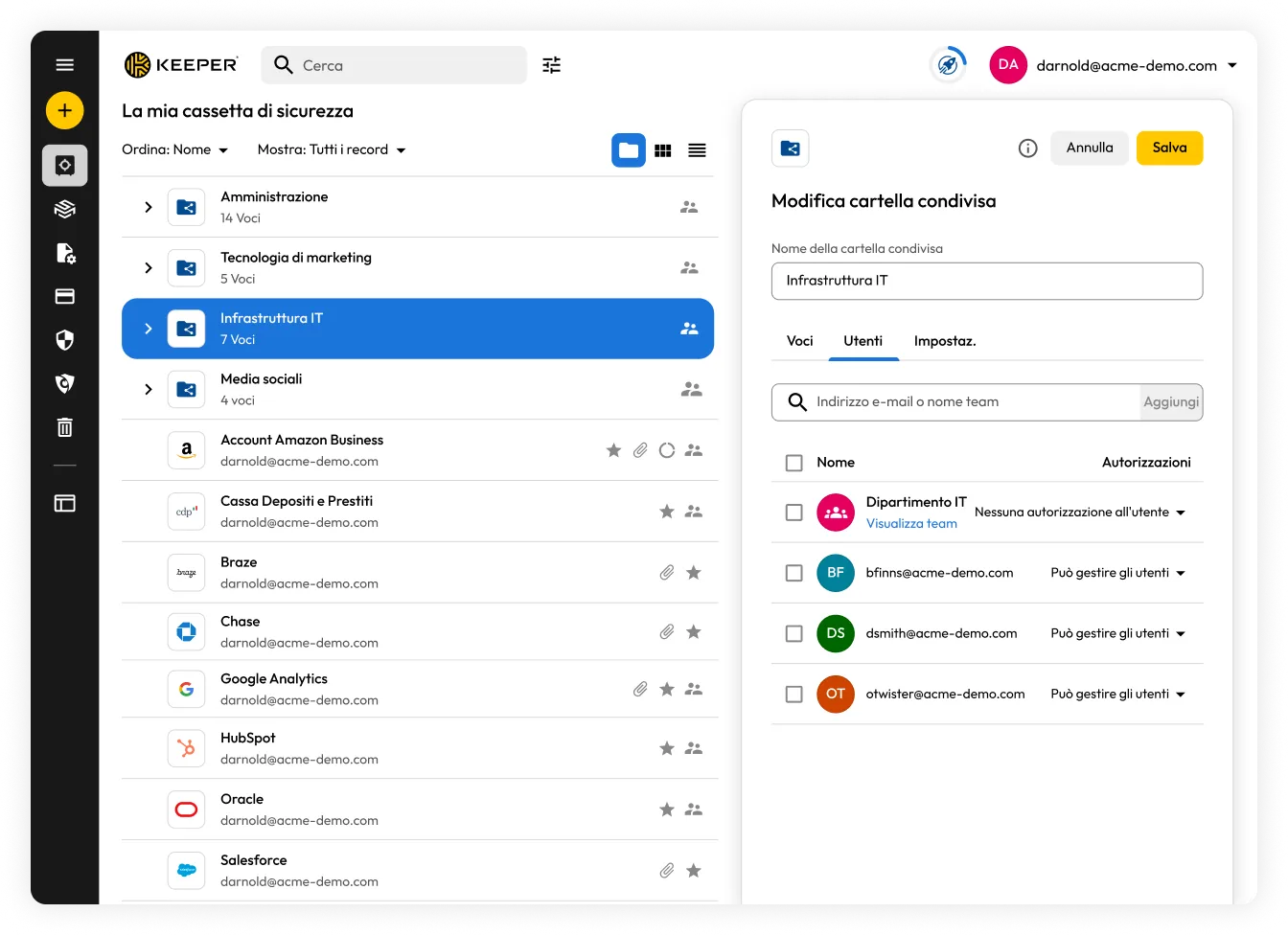The image size is (1288, 935).
Task: Open the trash bin icon in the sidebar
Action: click(x=64, y=427)
